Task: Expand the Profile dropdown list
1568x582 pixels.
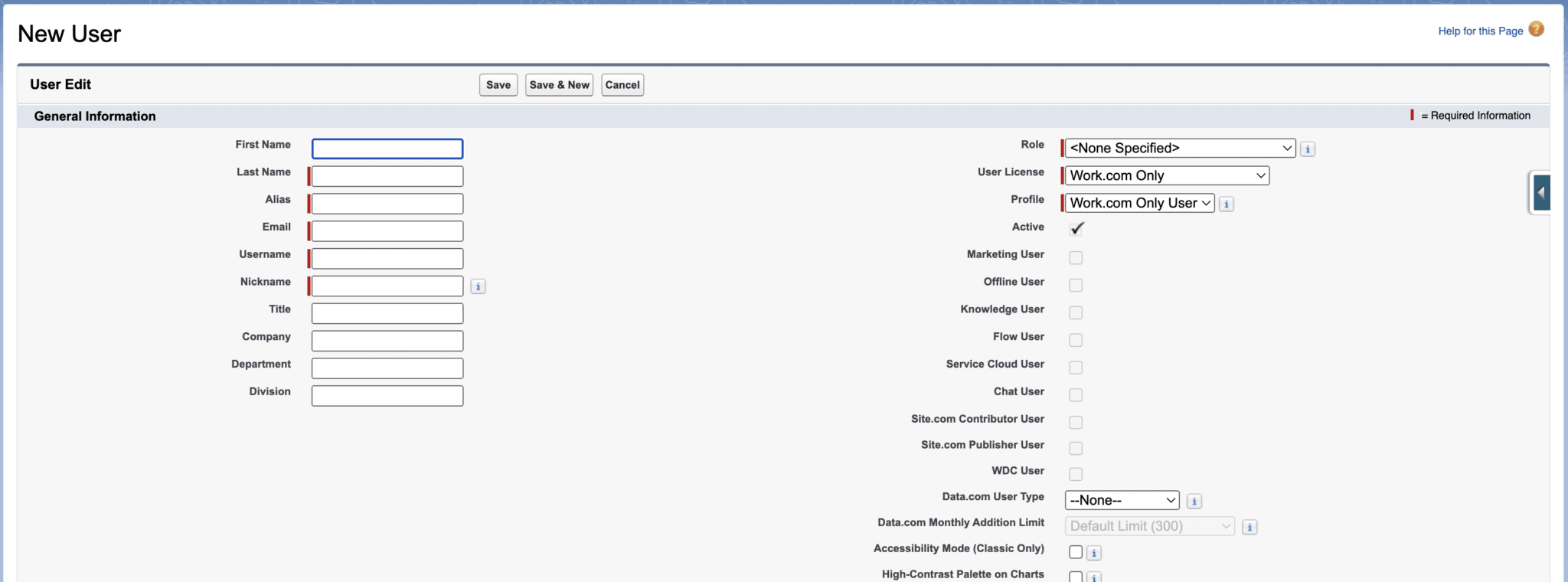Action: tap(1139, 204)
